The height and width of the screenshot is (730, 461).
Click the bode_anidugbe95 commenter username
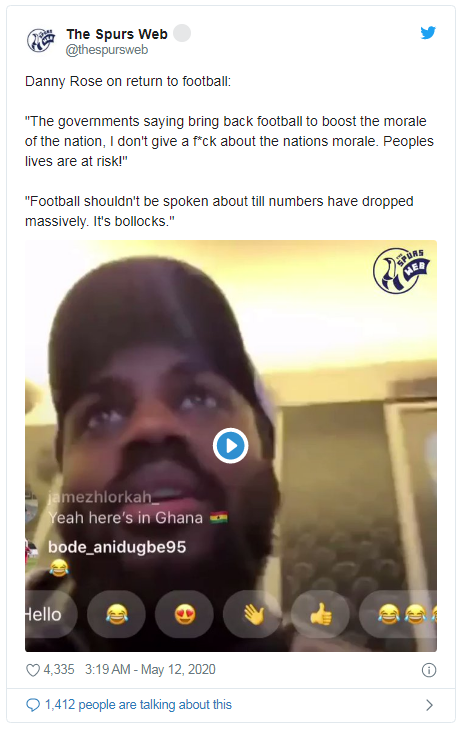pos(117,547)
